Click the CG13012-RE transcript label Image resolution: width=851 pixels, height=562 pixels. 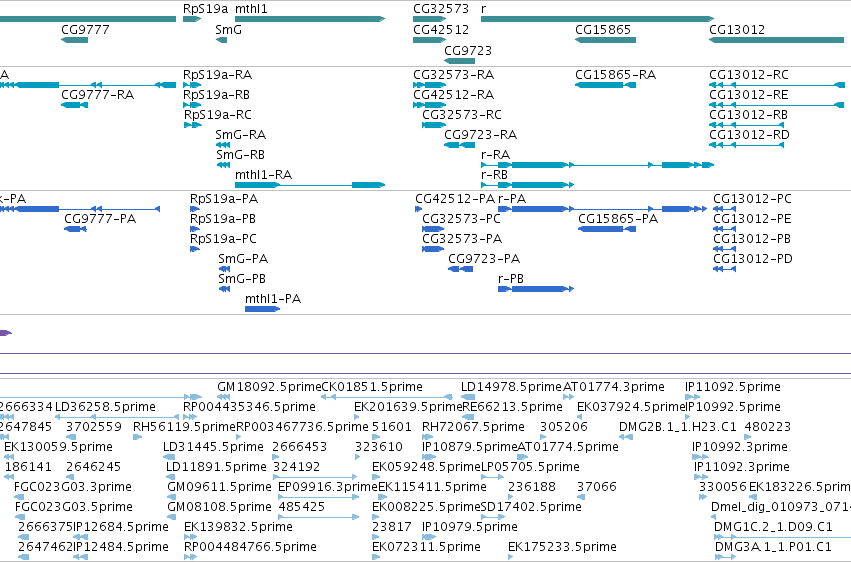click(x=748, y=95)
